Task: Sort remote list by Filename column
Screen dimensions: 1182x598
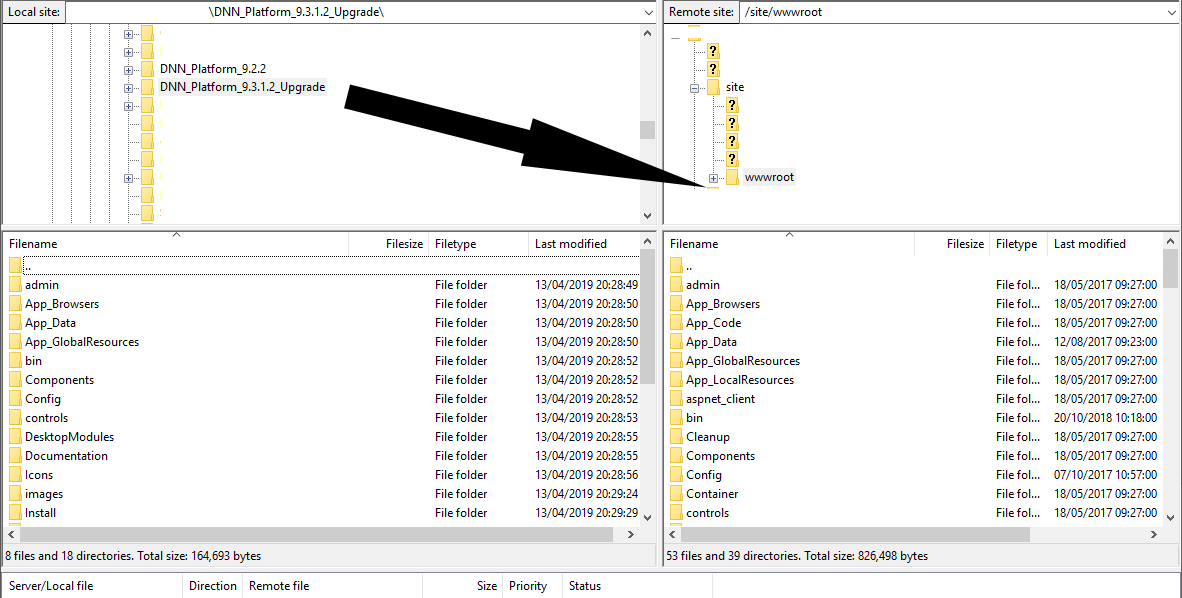Action: click(x=789, y=244)
